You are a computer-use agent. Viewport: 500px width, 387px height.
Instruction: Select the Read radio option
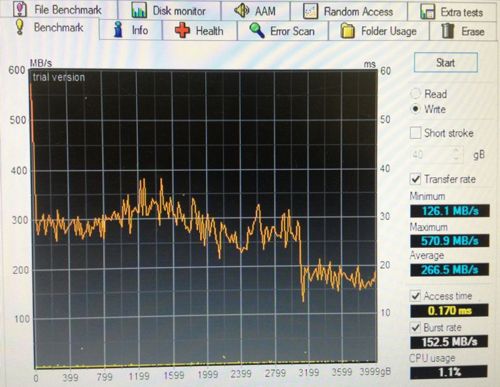(415, 94)
